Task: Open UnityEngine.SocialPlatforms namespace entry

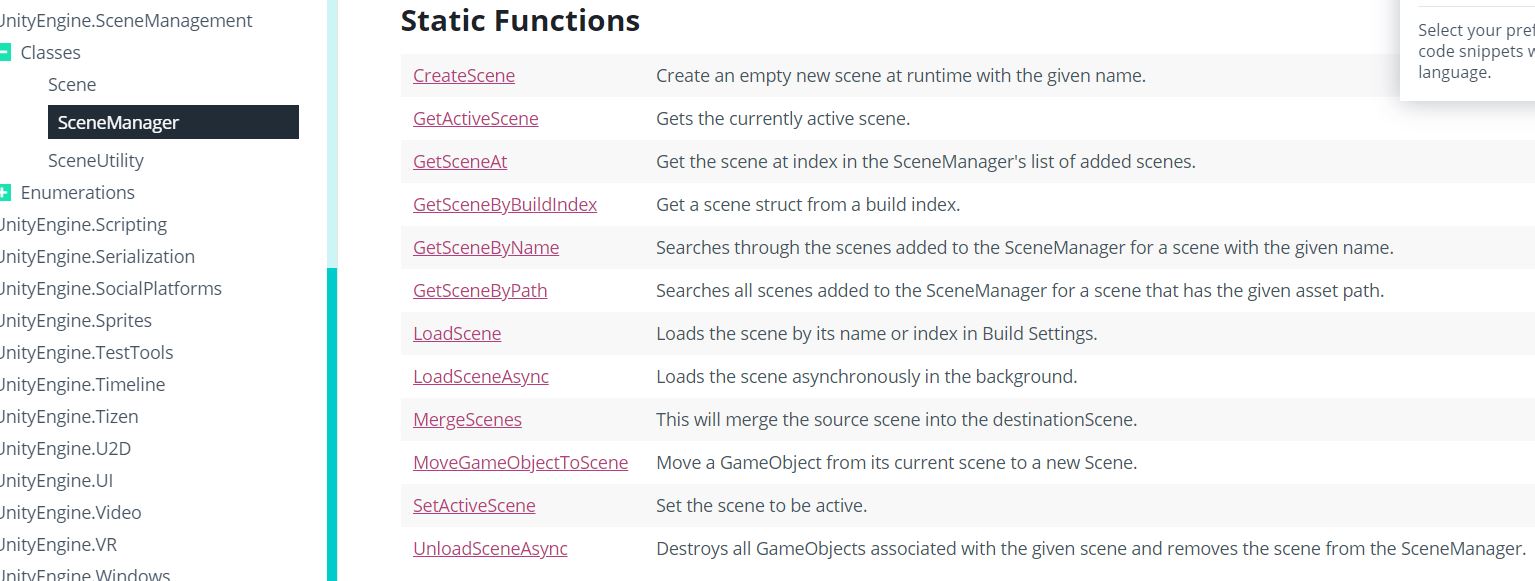Action: point(111,289)
